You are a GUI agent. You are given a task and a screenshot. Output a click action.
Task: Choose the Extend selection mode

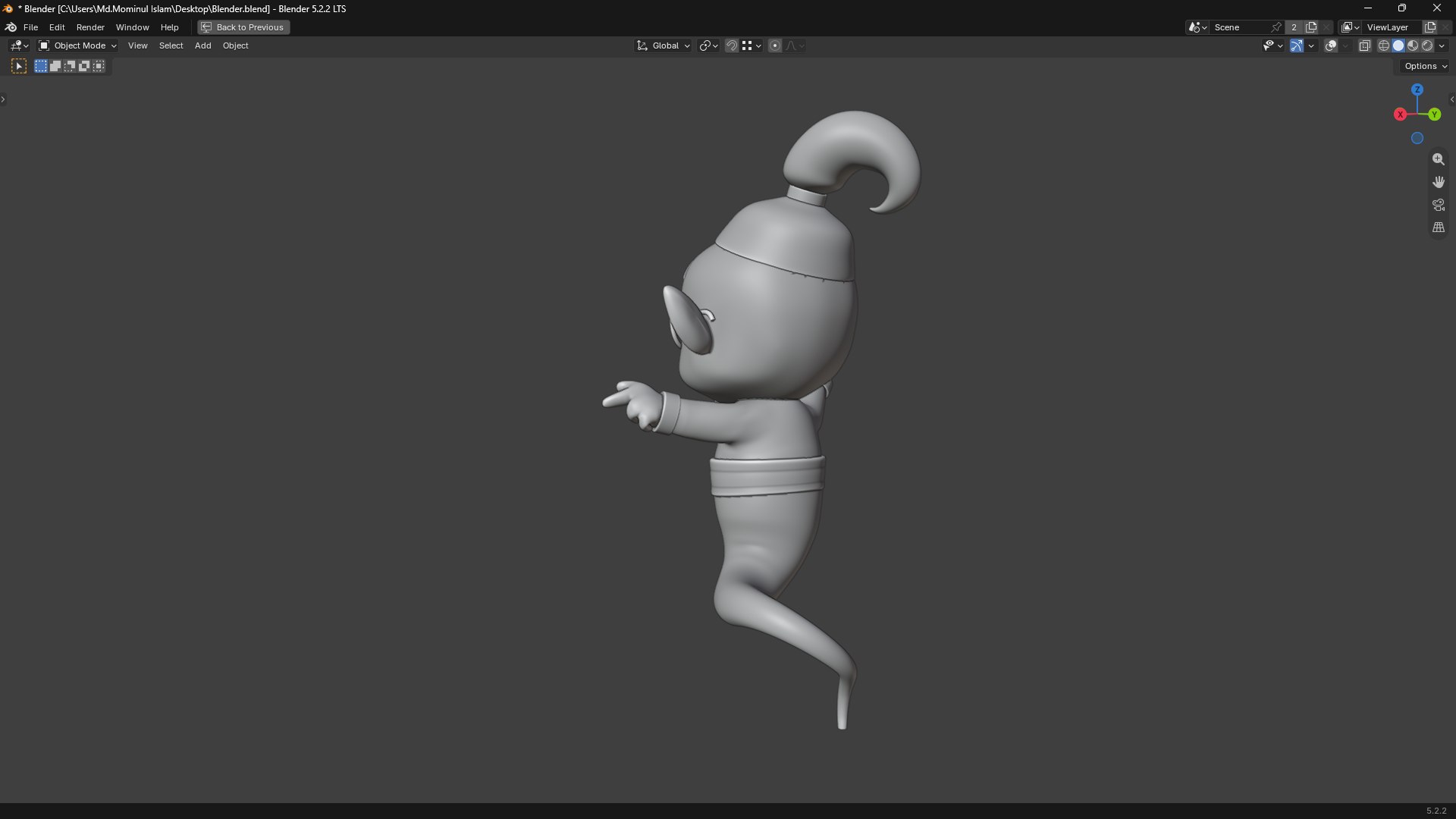point(55,67)
